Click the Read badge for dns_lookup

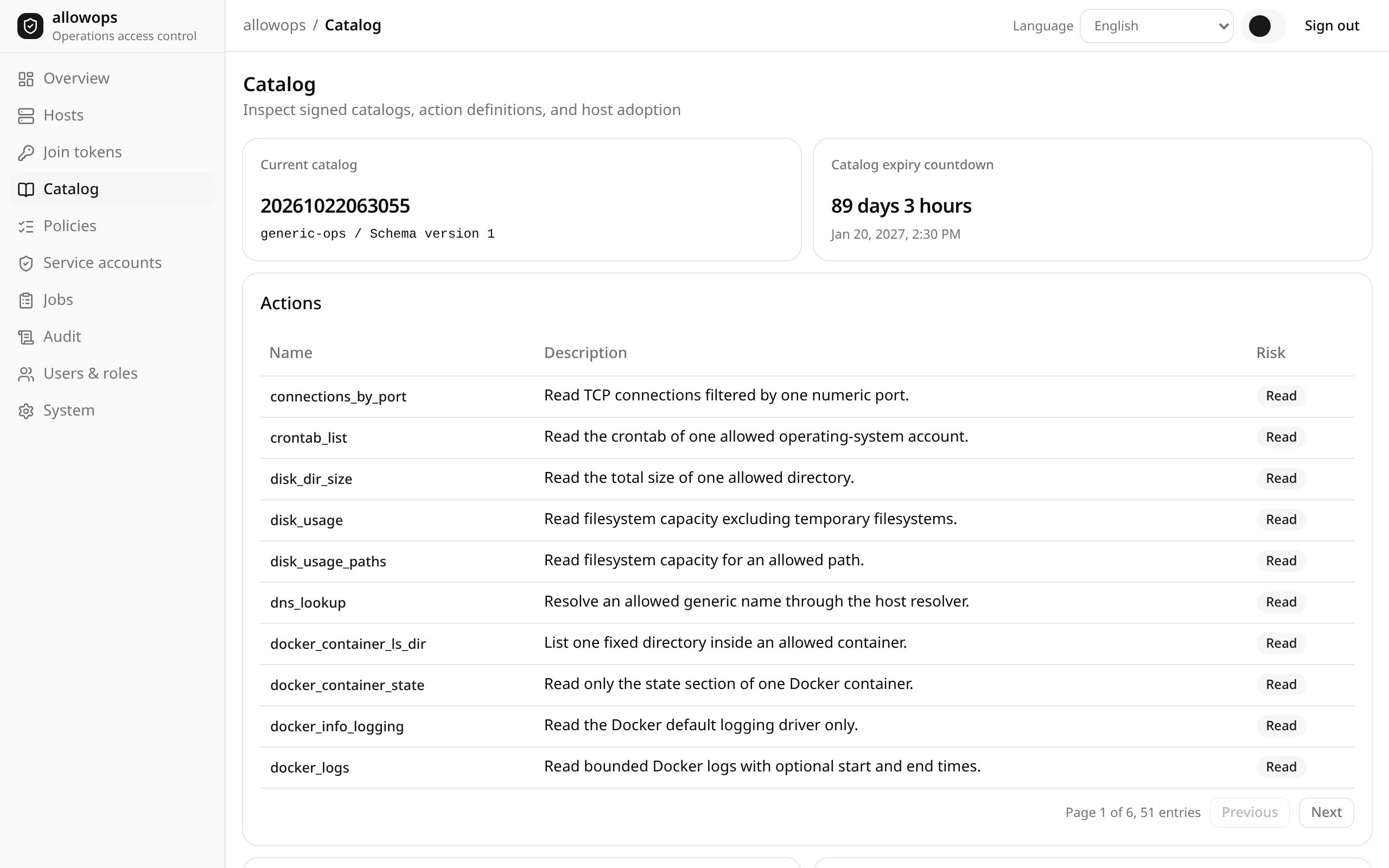1281,602
